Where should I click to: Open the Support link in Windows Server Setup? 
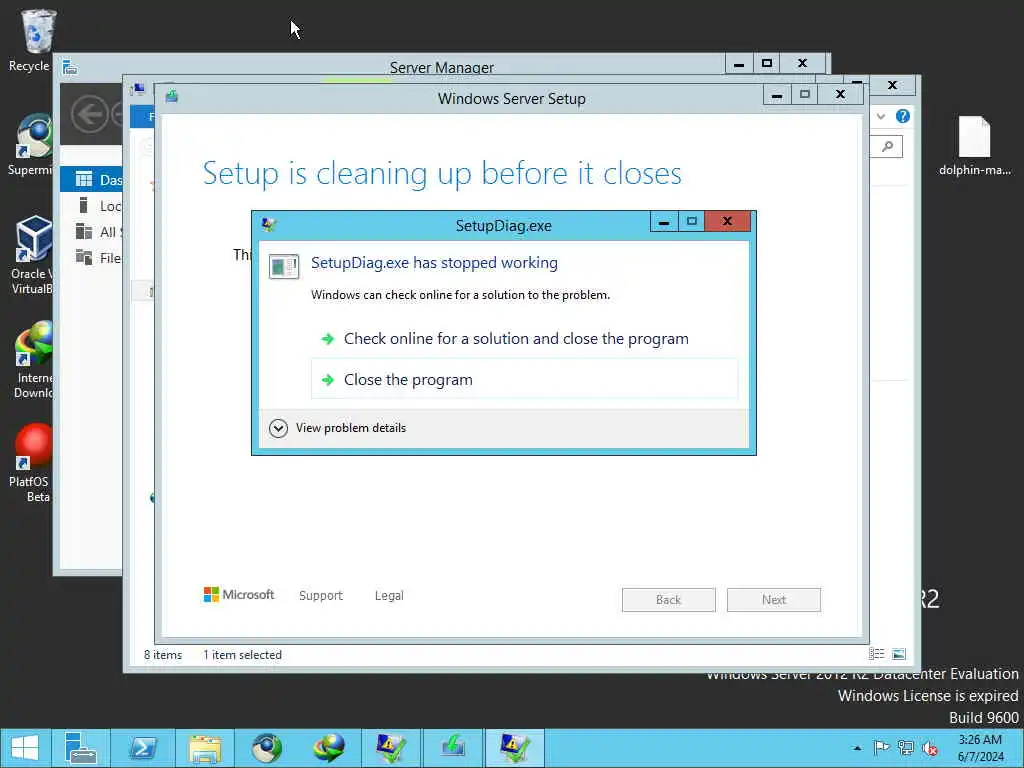(321, 596)
